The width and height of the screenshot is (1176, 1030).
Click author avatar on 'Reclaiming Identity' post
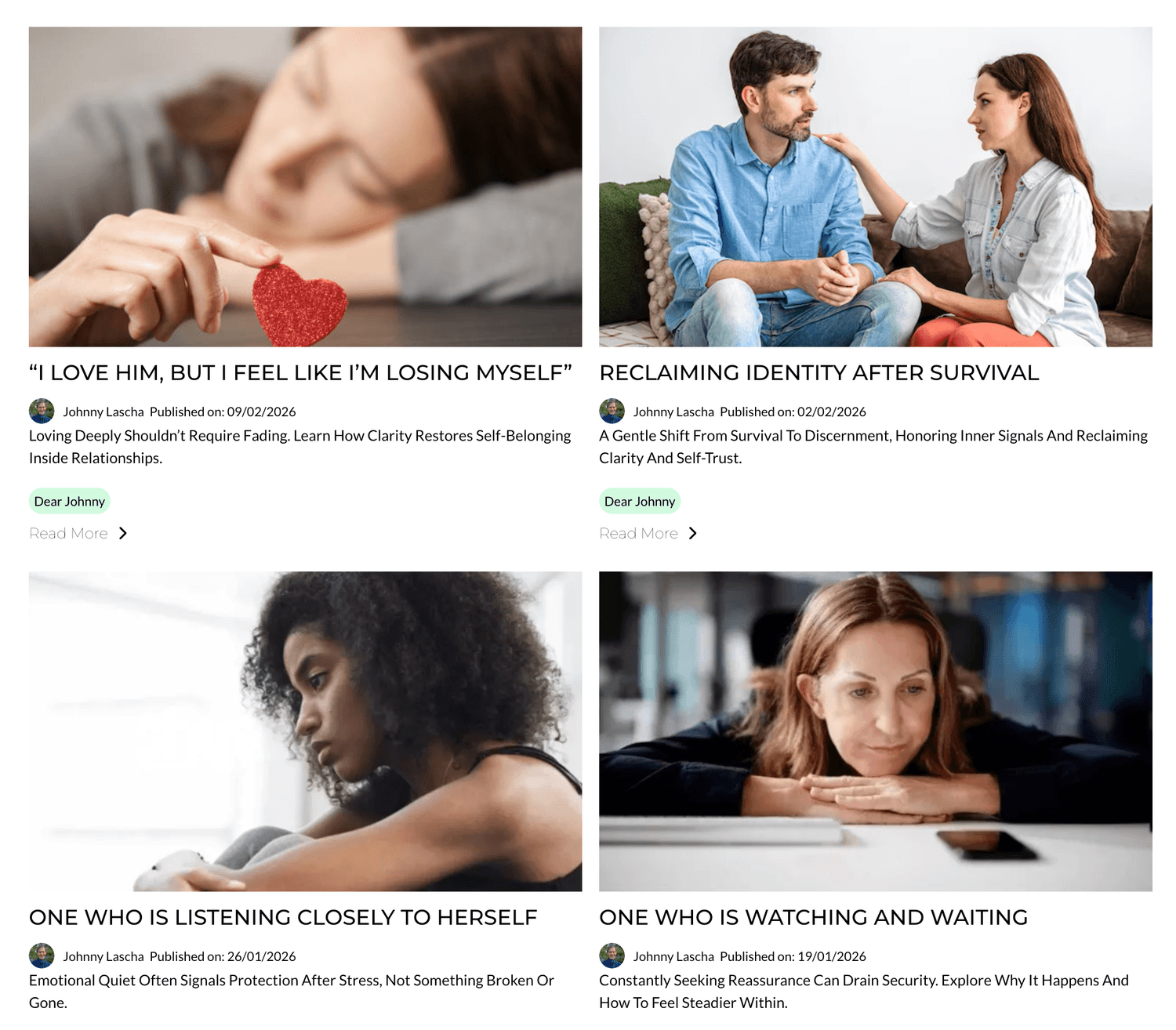612,411
